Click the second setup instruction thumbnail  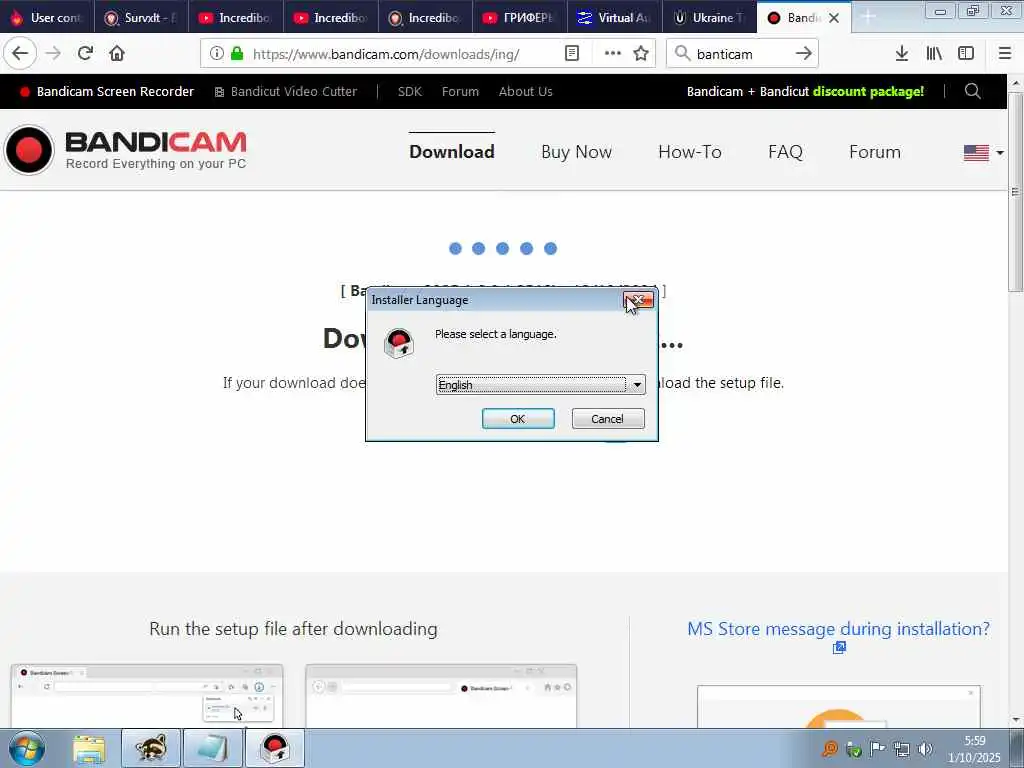441,696
